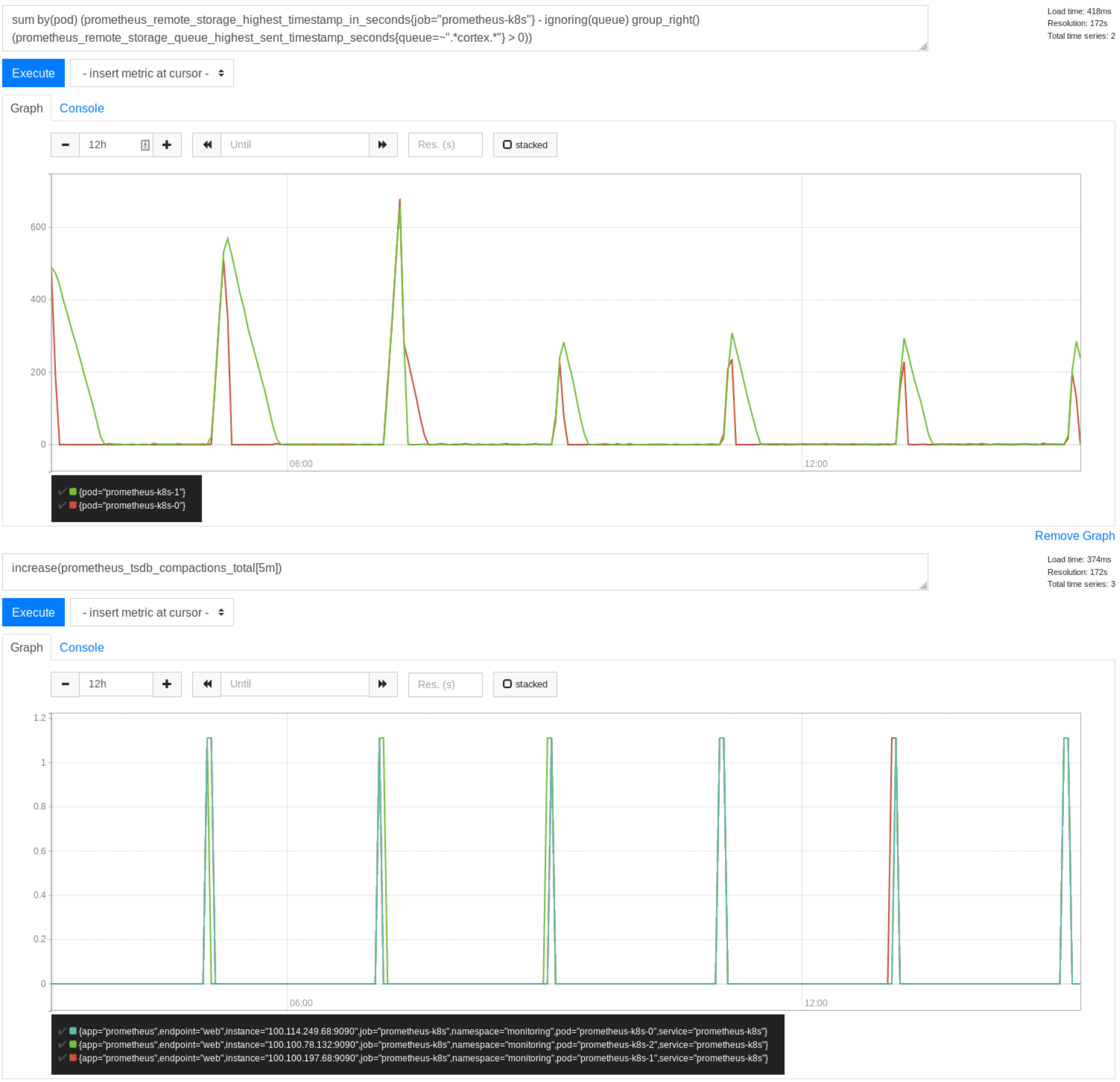Focus the first query expression textarea
1120x1082 pixels.
[x=465, y=29]
